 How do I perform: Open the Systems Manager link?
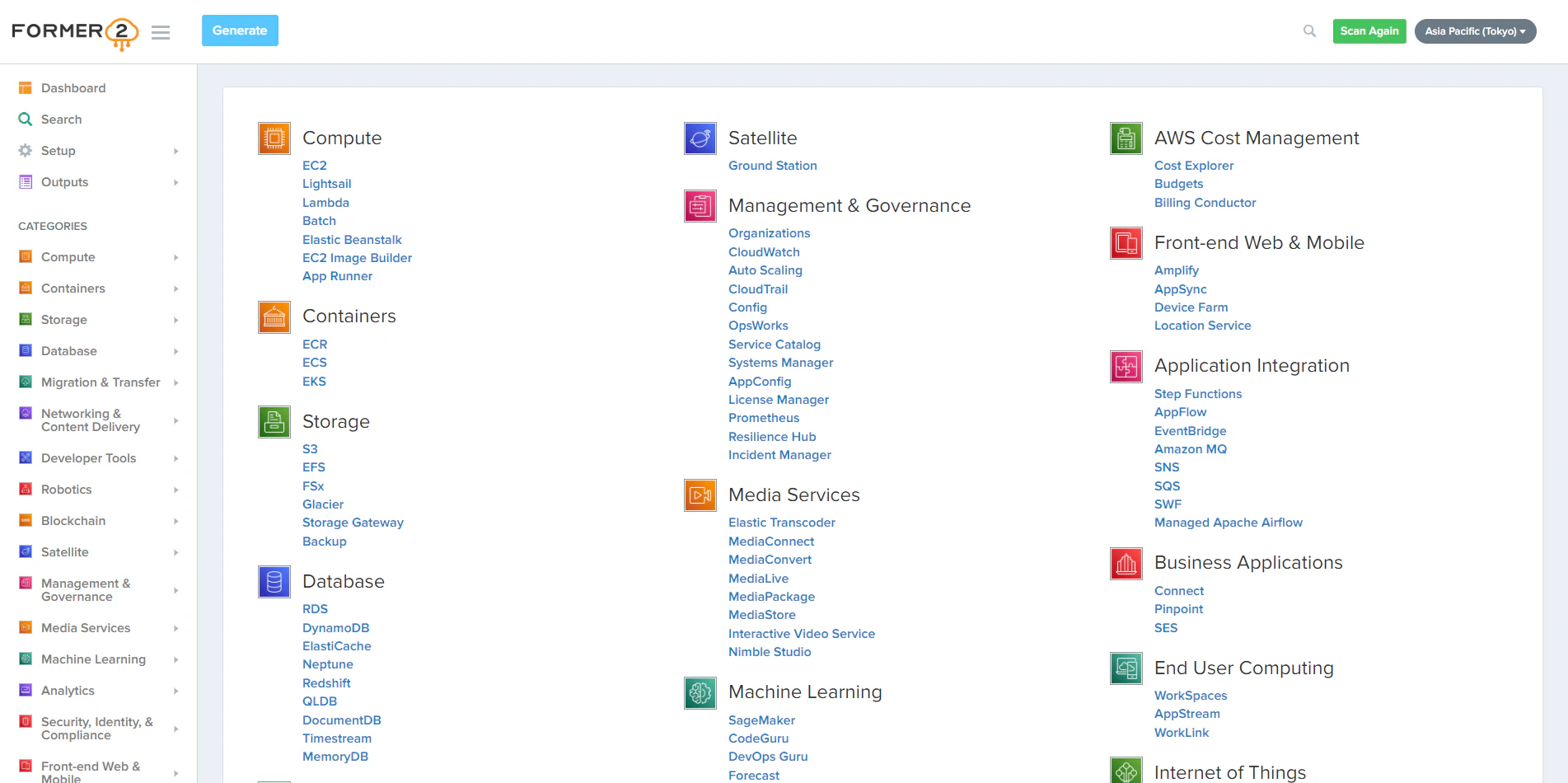[x=780, y=363]
